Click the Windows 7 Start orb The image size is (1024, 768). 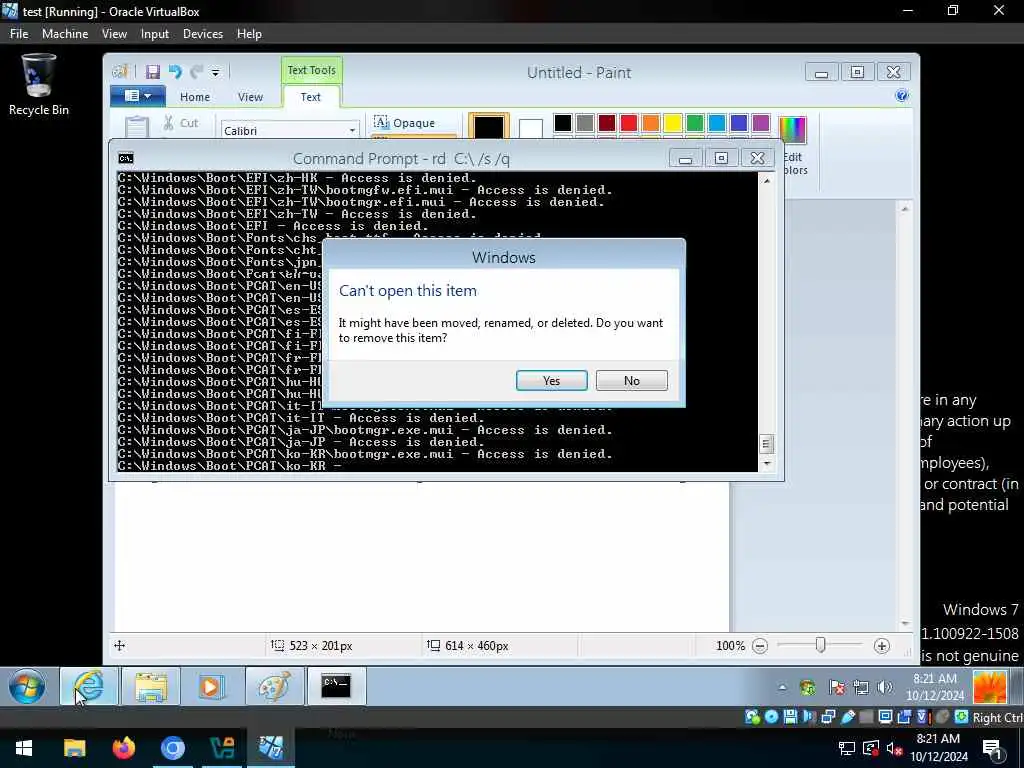pos(27,686)
